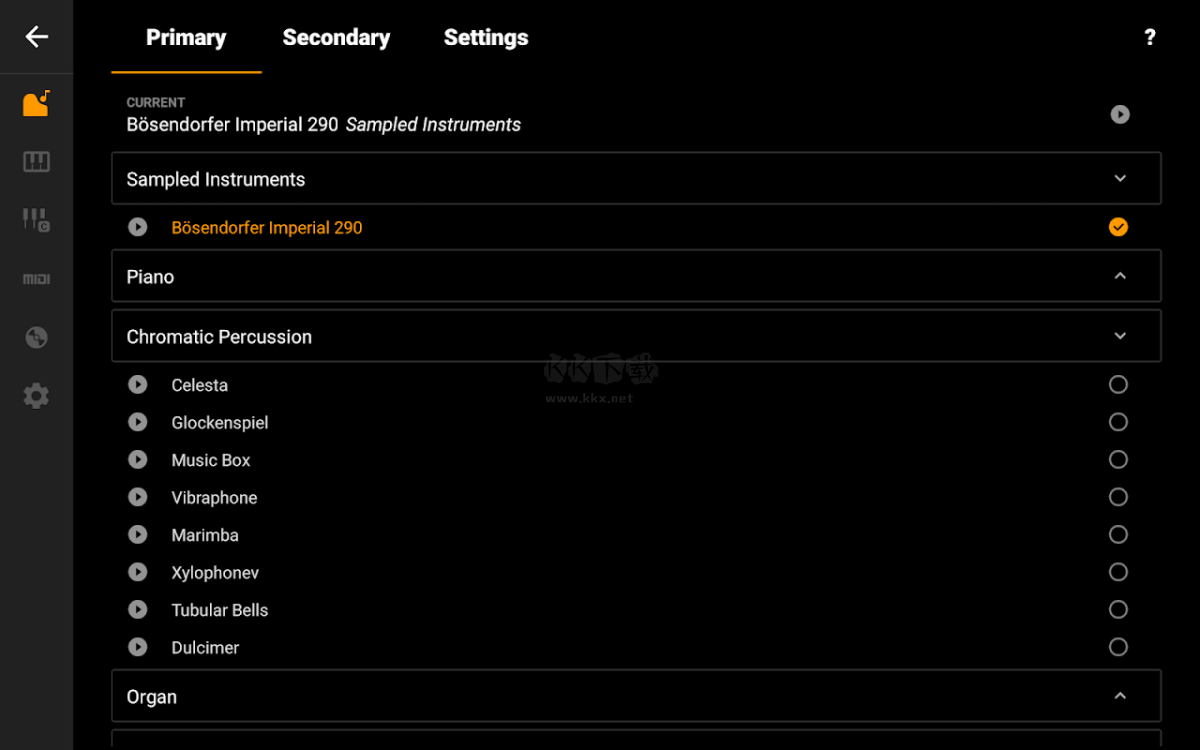Expand the Organ category
The width and height of the screenshot is (1200, 750).
click(1120, 696)
